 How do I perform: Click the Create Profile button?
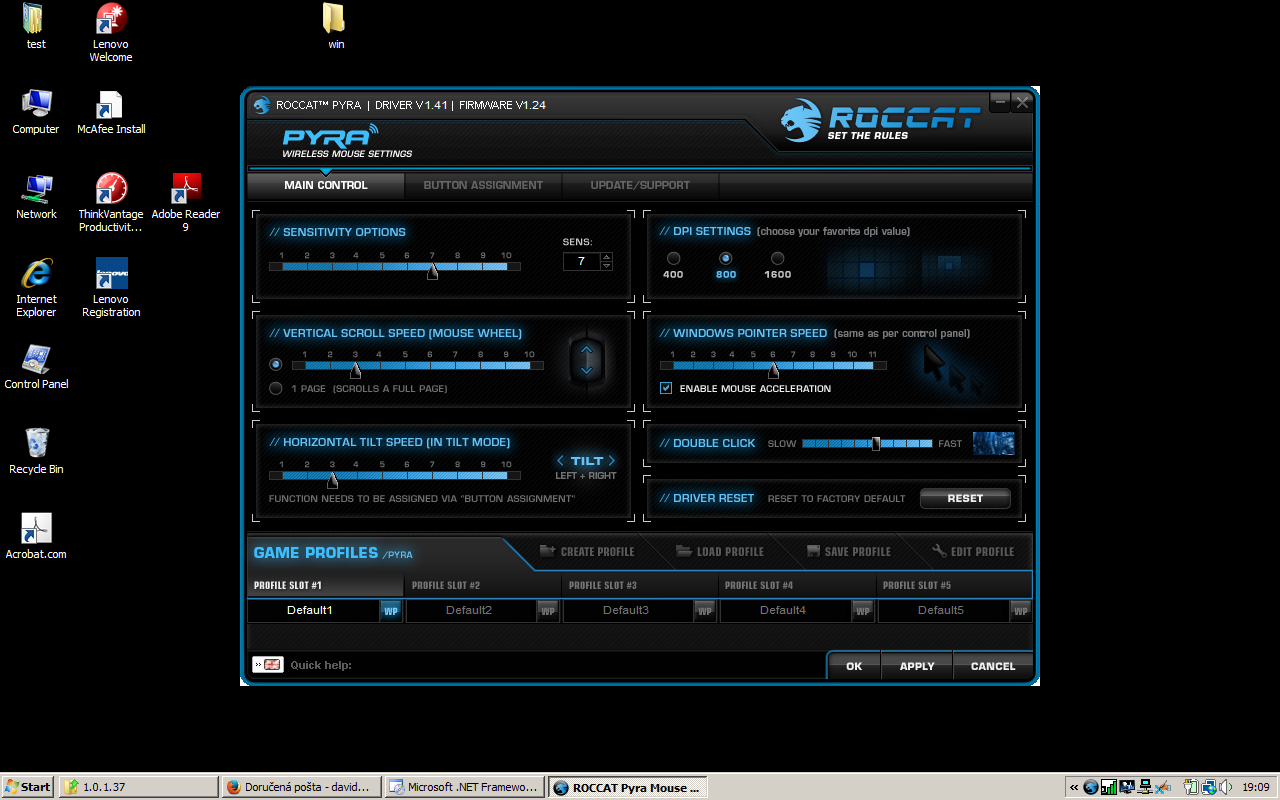(587, 551)
